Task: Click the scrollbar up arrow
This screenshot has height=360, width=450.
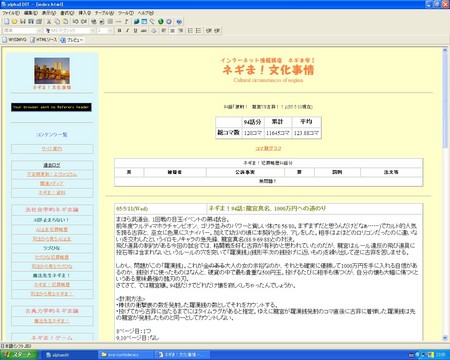Action: 445,50
